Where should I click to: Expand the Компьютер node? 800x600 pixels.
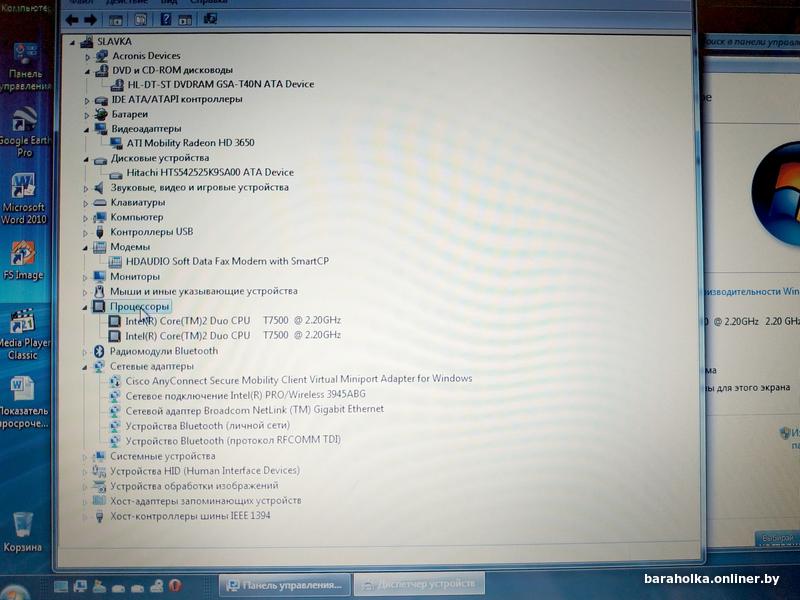(86, 218)
